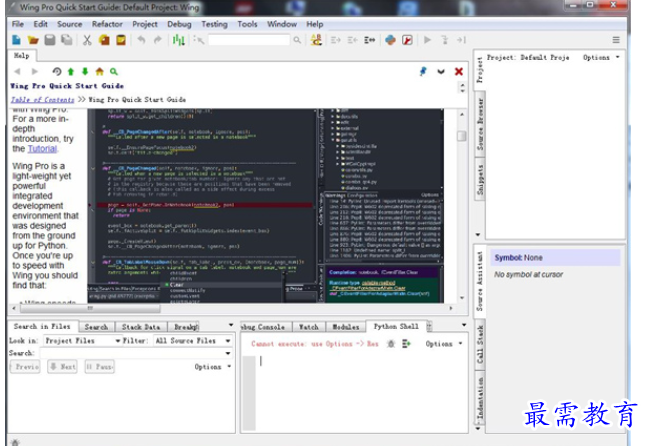The image size is (646, 446).
Task: Click the Save All files icon
Action: click(x=67, y=40)
